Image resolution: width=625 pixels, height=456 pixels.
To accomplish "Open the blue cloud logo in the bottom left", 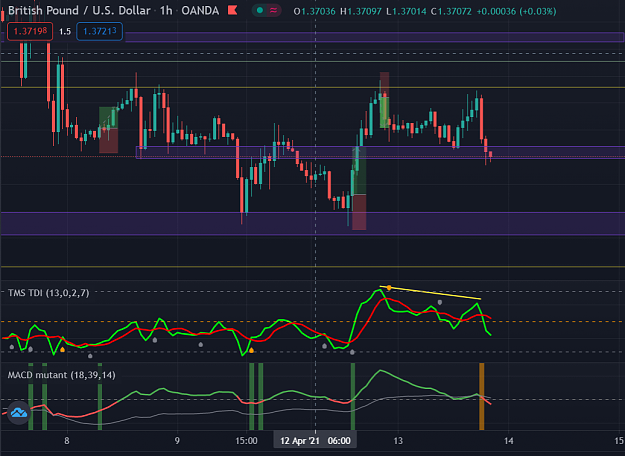I will coord(19,413).
